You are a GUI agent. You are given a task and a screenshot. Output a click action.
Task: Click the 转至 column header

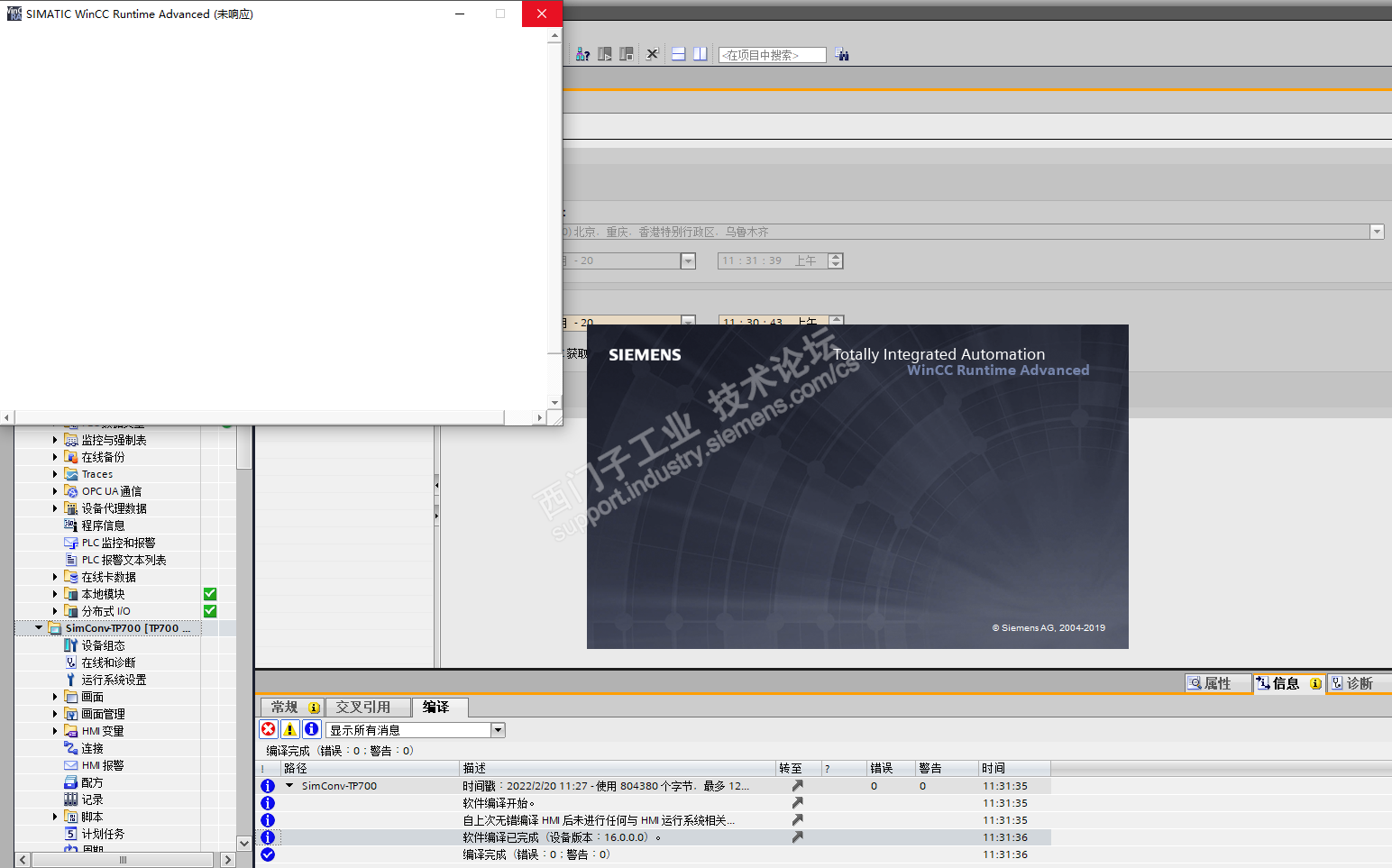799,768
